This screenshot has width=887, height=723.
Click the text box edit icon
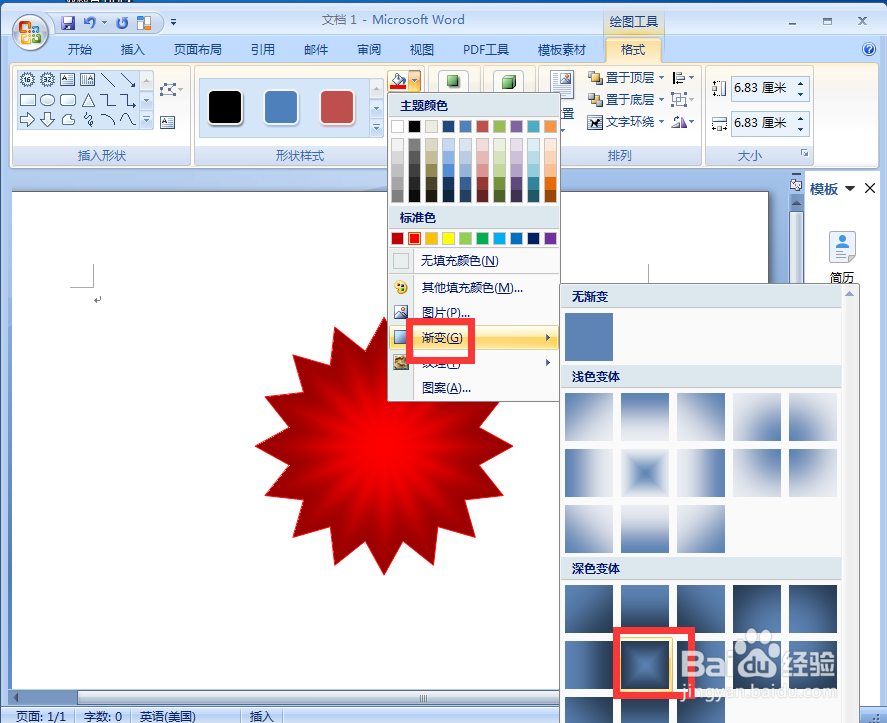tap(167, 122)
